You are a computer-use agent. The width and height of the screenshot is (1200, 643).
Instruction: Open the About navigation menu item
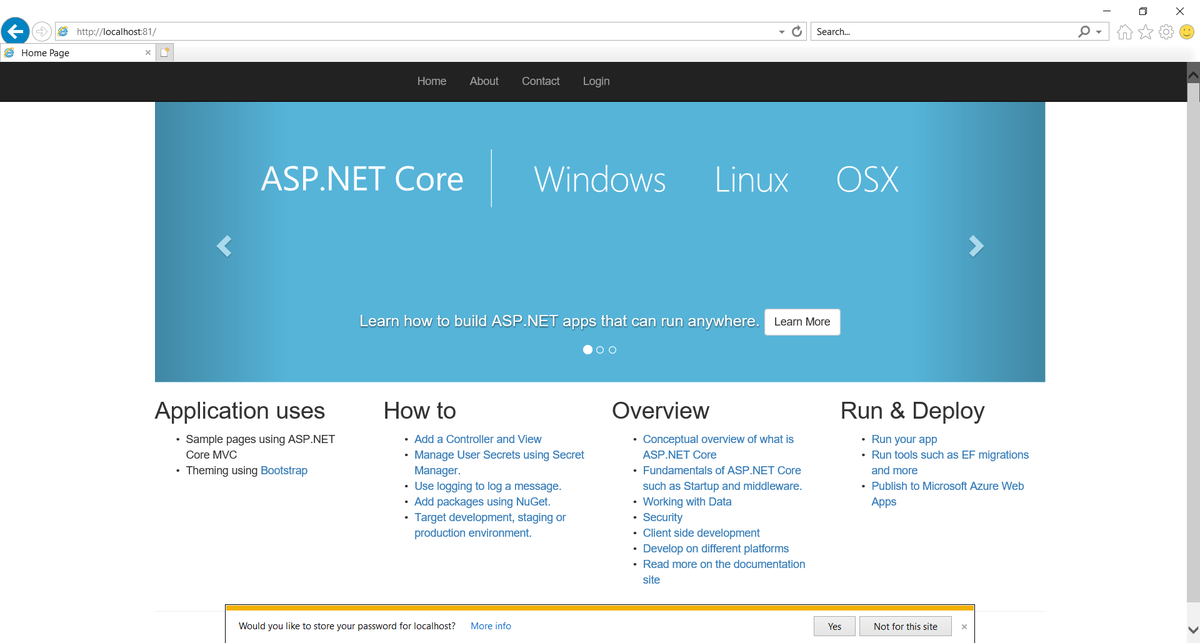click(x=484, y=81)
